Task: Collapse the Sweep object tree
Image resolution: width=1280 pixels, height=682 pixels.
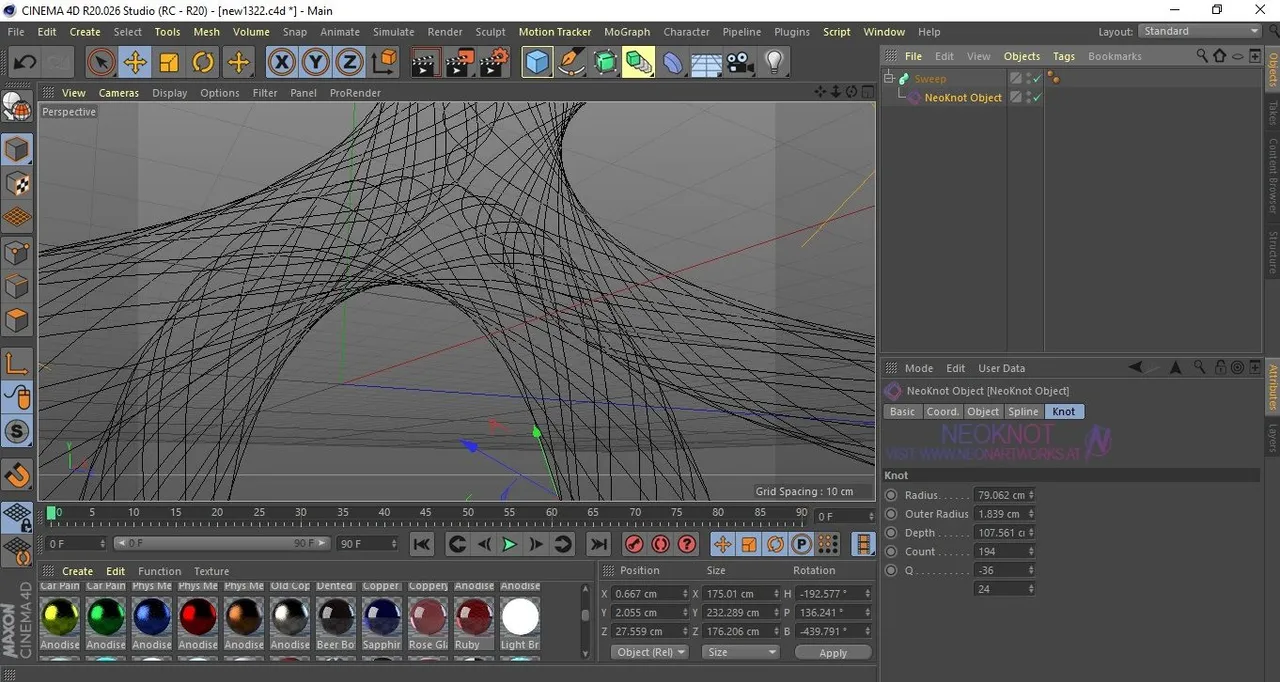Action: (889, 78)
